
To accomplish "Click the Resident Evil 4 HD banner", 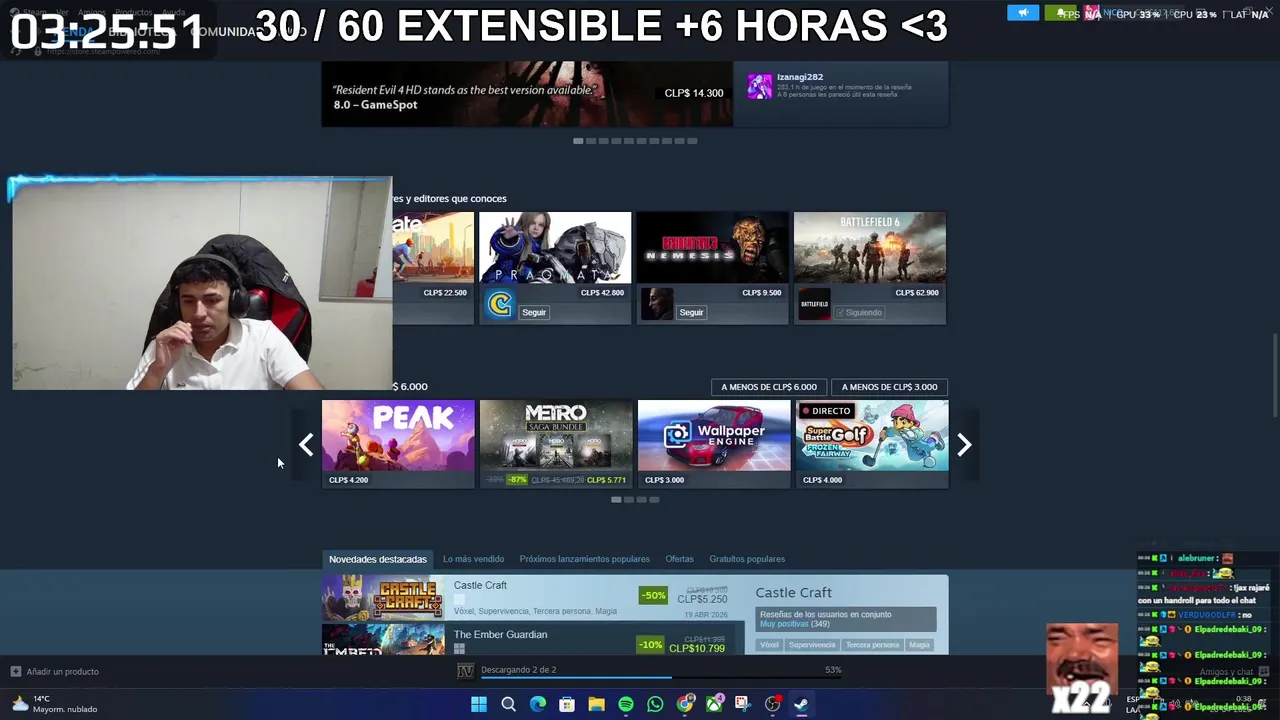I will pos(527,94).
